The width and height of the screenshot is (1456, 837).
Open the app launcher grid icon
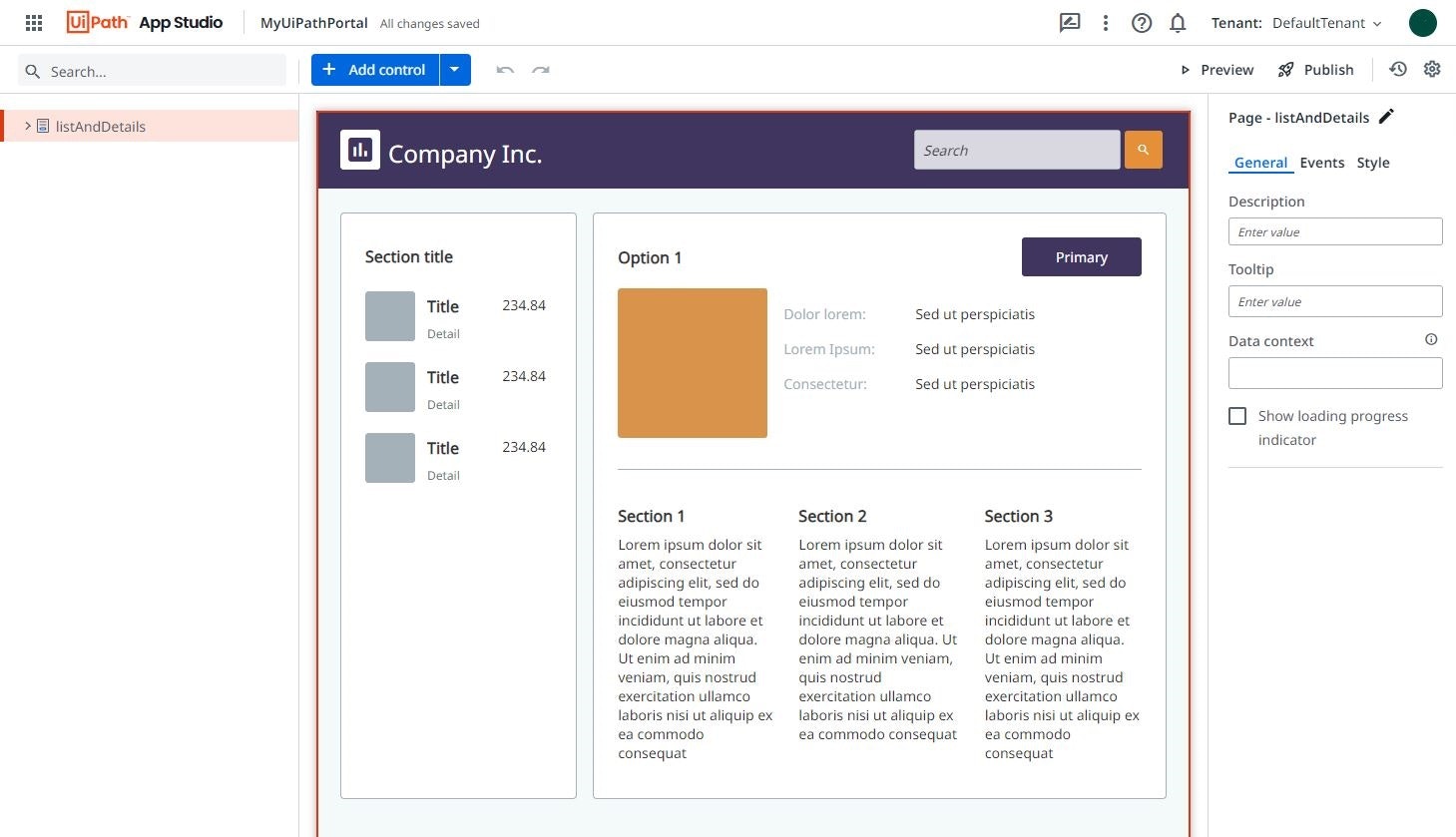[x=33, y=22]
